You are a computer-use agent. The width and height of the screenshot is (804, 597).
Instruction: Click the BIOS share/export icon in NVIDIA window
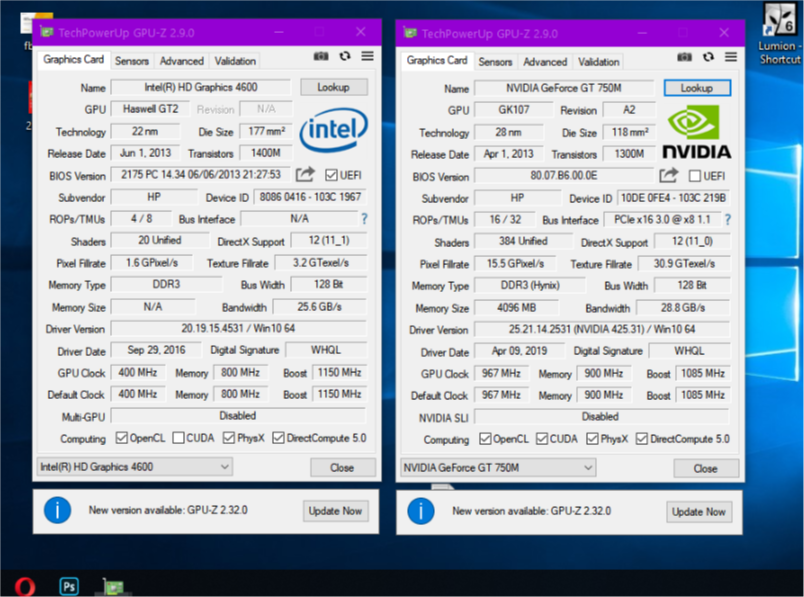[x=669, y=175]
